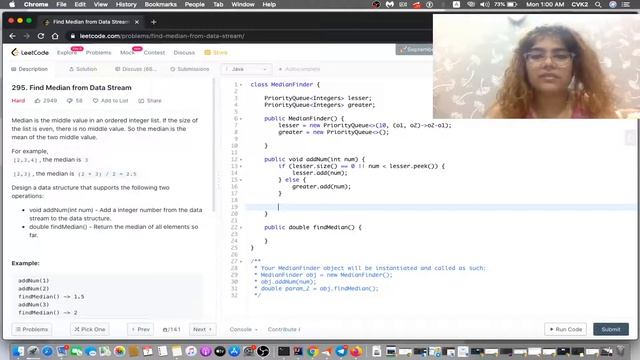The image size is (640, 360).
Task: Open Firefox from the Dock
Action: click(356, 351)
